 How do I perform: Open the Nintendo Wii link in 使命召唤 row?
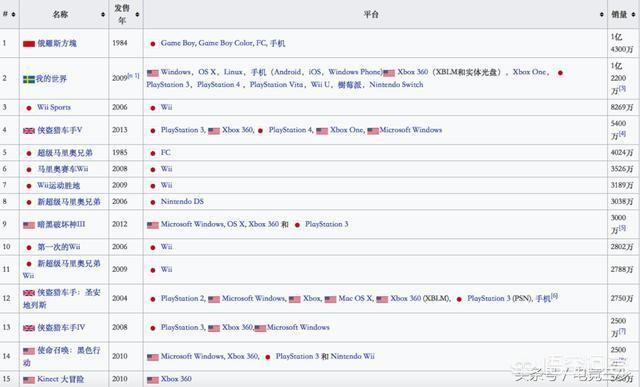coord(353,356)
